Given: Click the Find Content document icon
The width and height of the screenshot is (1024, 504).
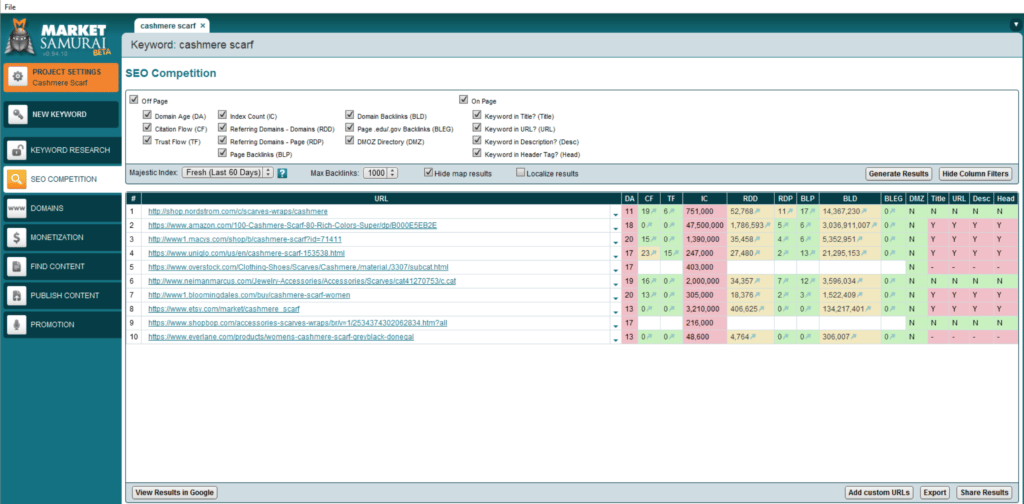Looking at the screenshot, I should [18, 266].
